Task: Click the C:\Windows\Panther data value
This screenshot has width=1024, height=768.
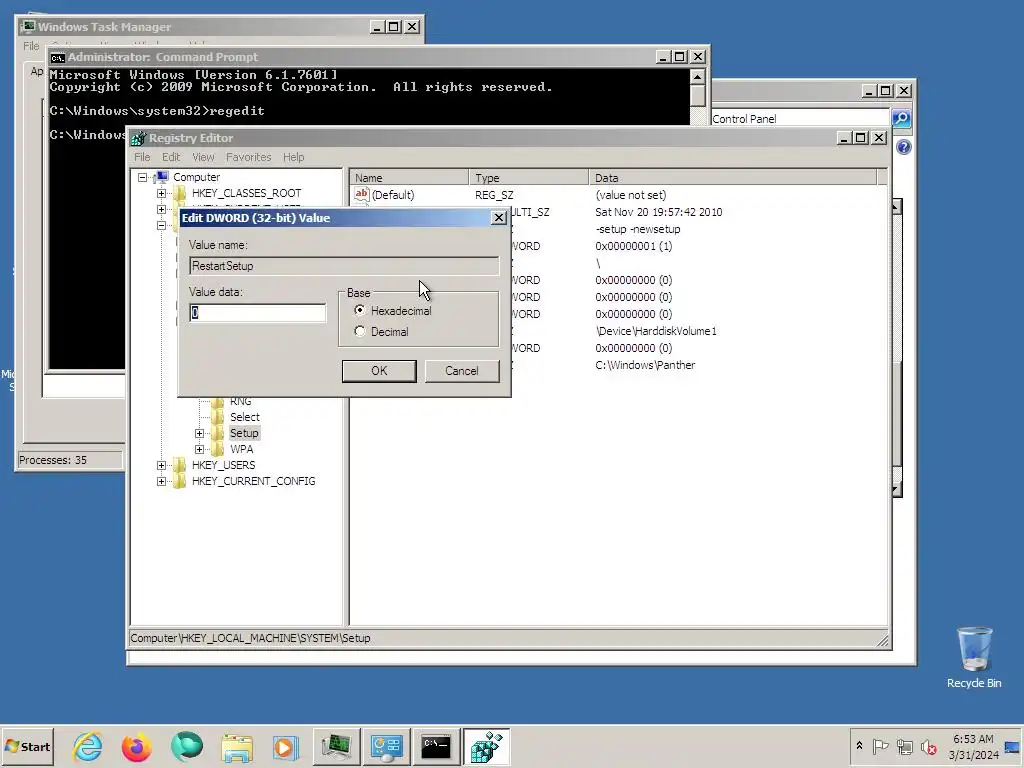Action: [x=645, y=365]
